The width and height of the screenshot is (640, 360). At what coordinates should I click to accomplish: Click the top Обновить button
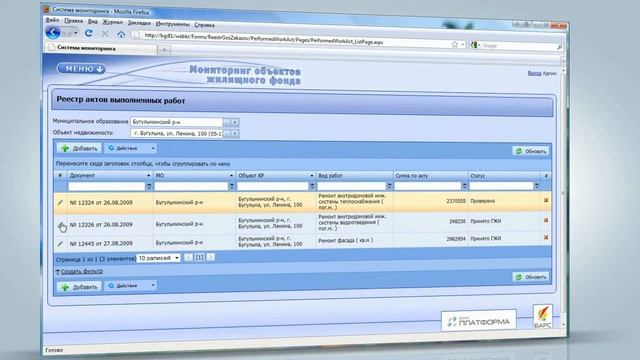(531, 151)
